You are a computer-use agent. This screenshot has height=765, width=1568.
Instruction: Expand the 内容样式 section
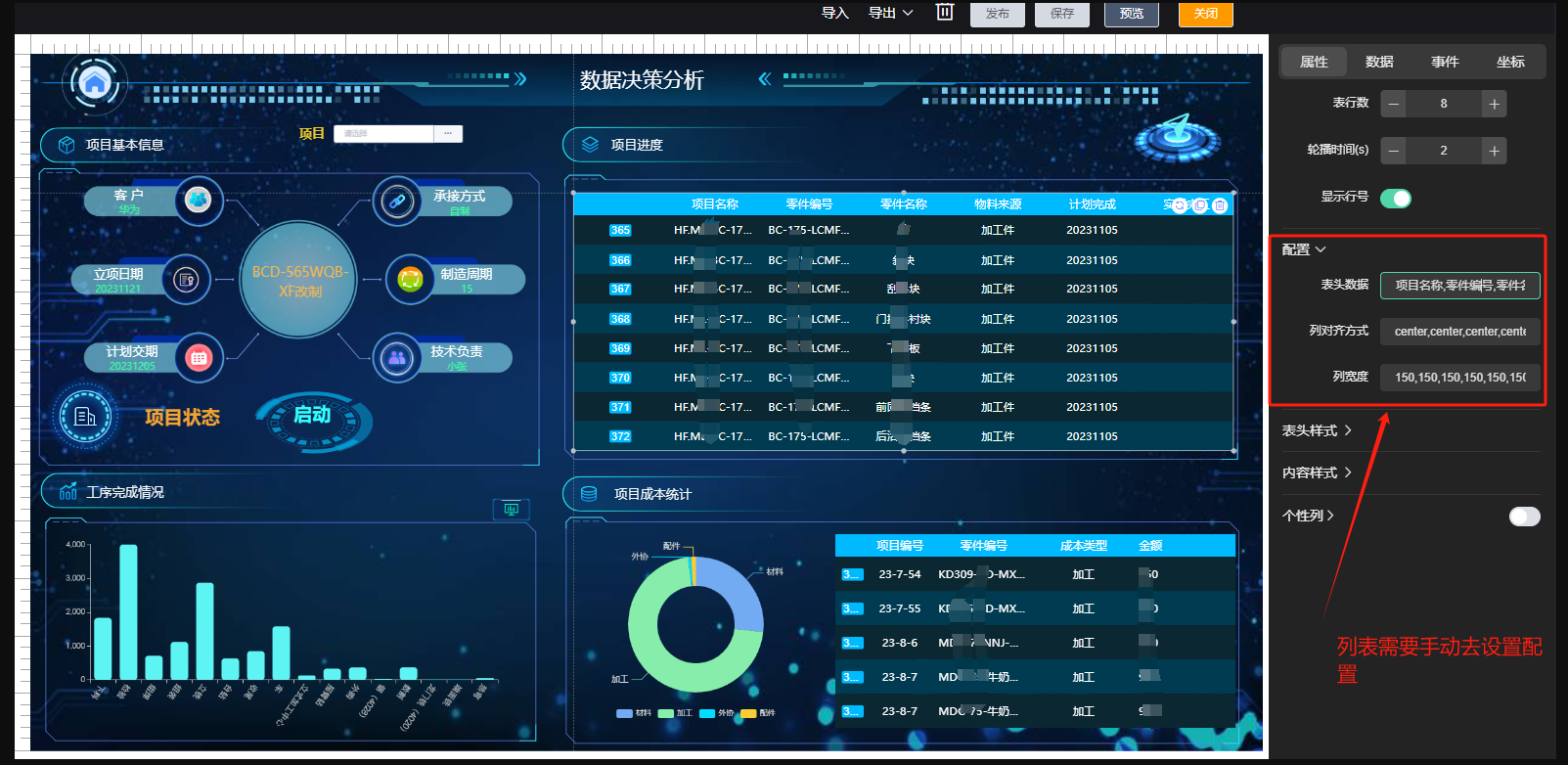[1317, 472]
